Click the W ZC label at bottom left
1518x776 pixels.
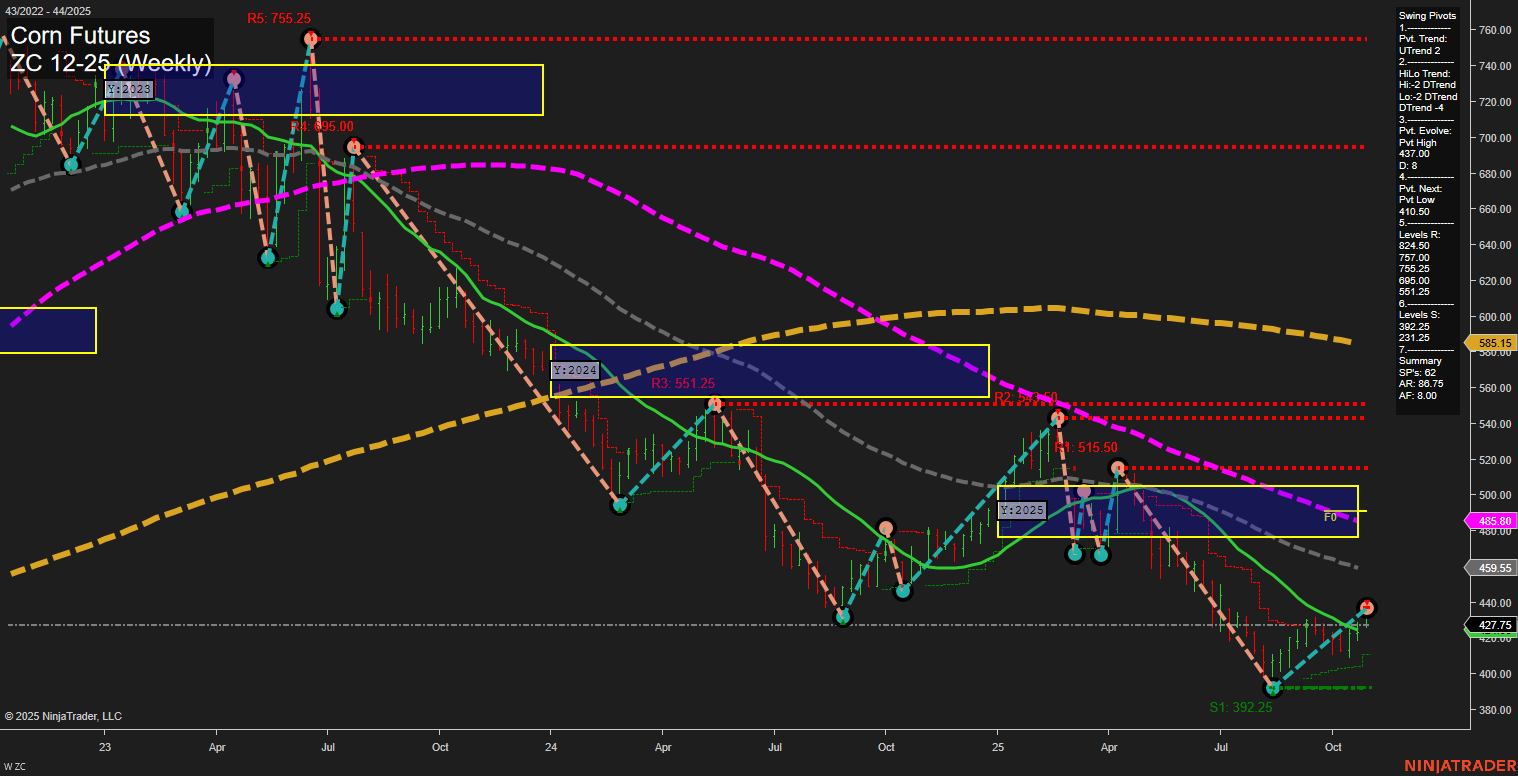[x=13, y=766]
